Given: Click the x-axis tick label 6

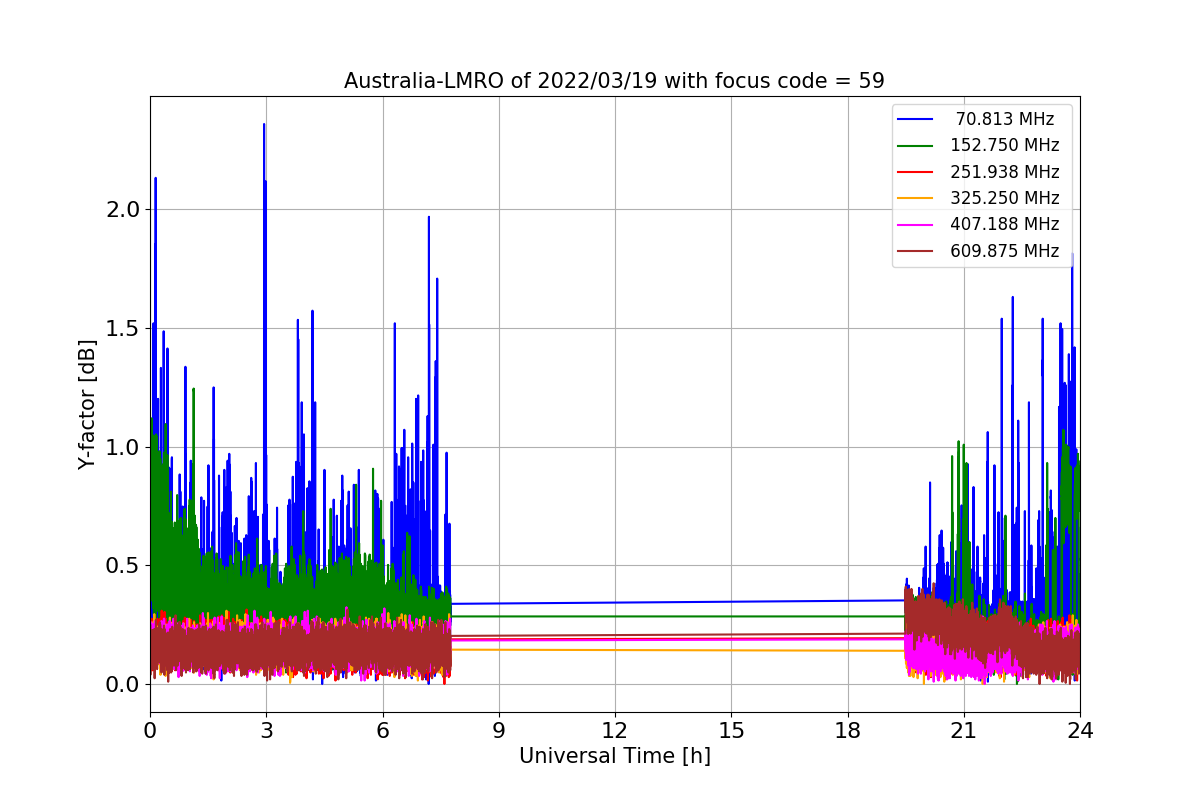Looking at the screenshot, I should pyautogui.click(x=383, y=731).
